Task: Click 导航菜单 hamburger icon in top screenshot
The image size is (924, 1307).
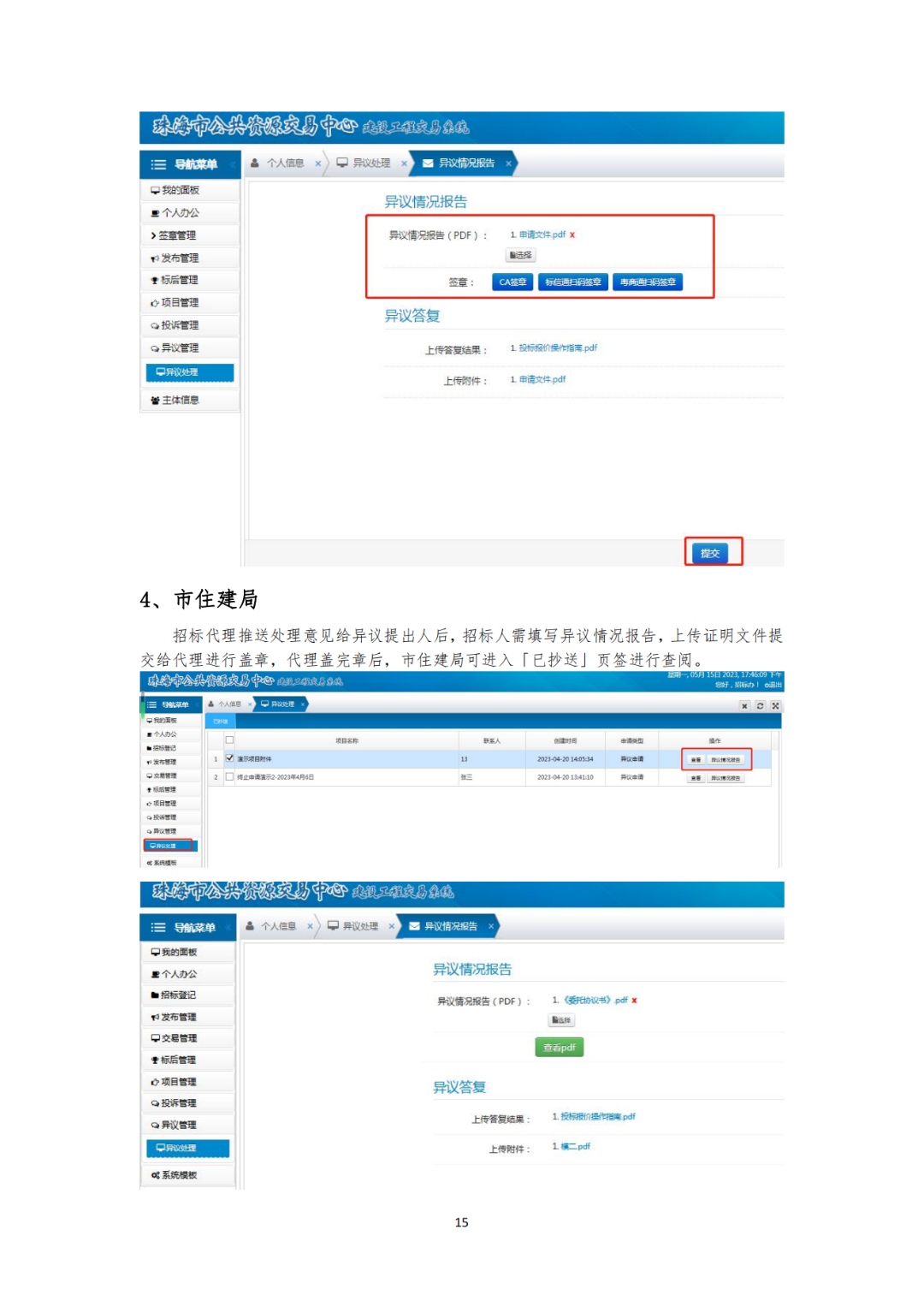Action: coord(158,164)
